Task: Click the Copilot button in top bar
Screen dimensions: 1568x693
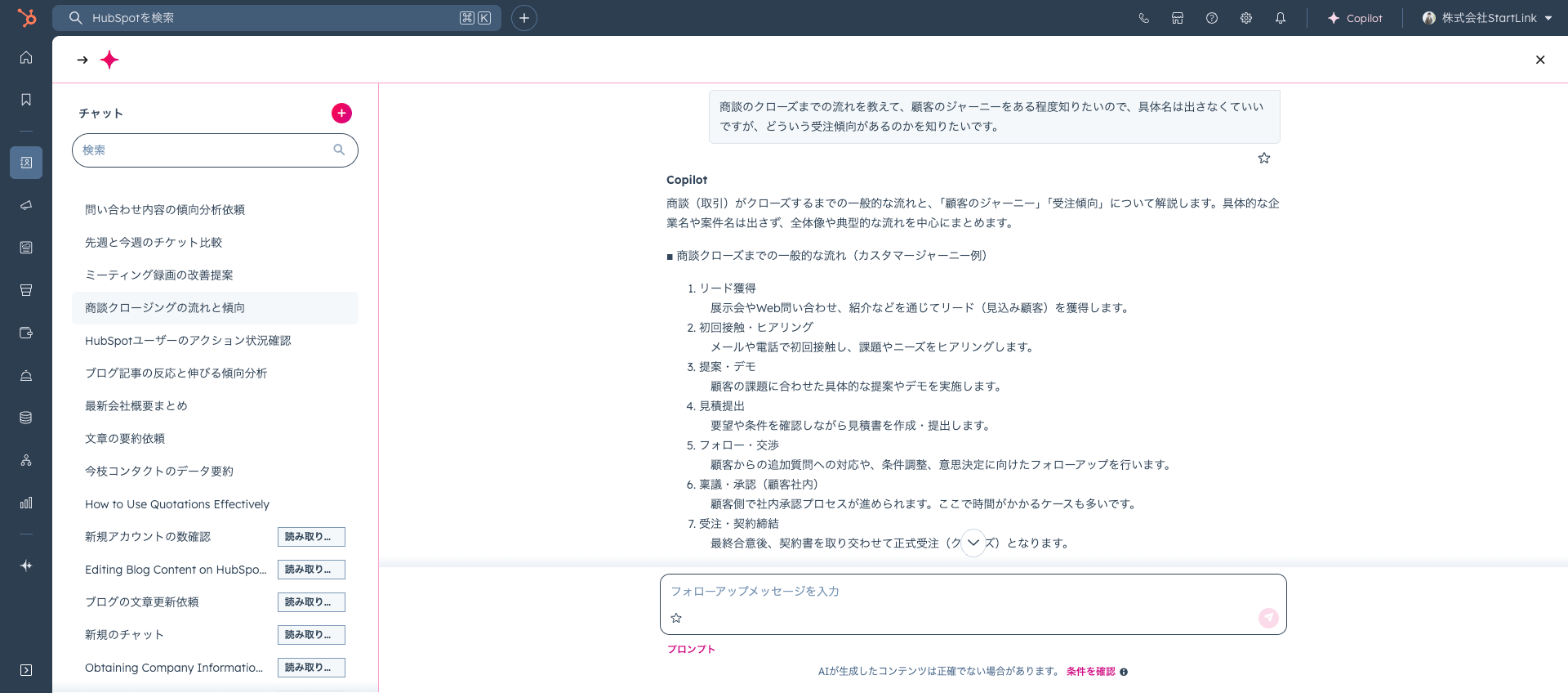Action: [1355, 18]
